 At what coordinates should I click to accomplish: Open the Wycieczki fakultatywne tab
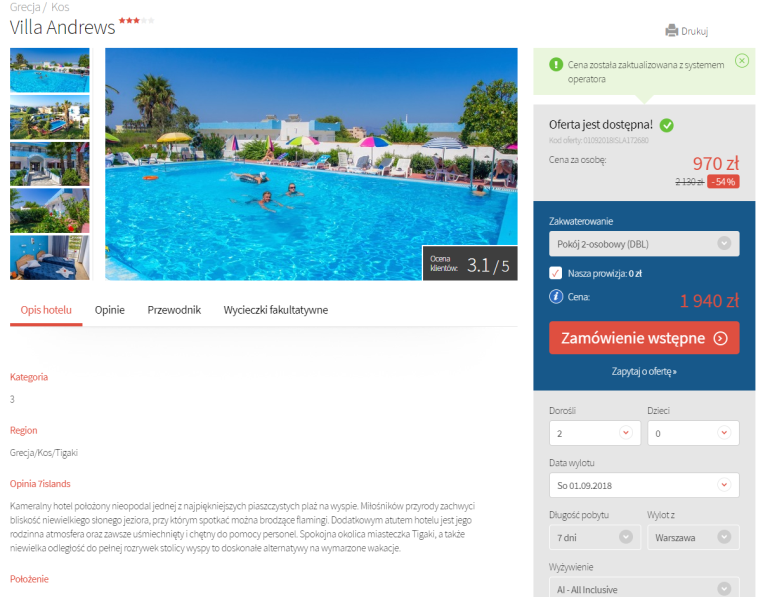pos(276,310)
